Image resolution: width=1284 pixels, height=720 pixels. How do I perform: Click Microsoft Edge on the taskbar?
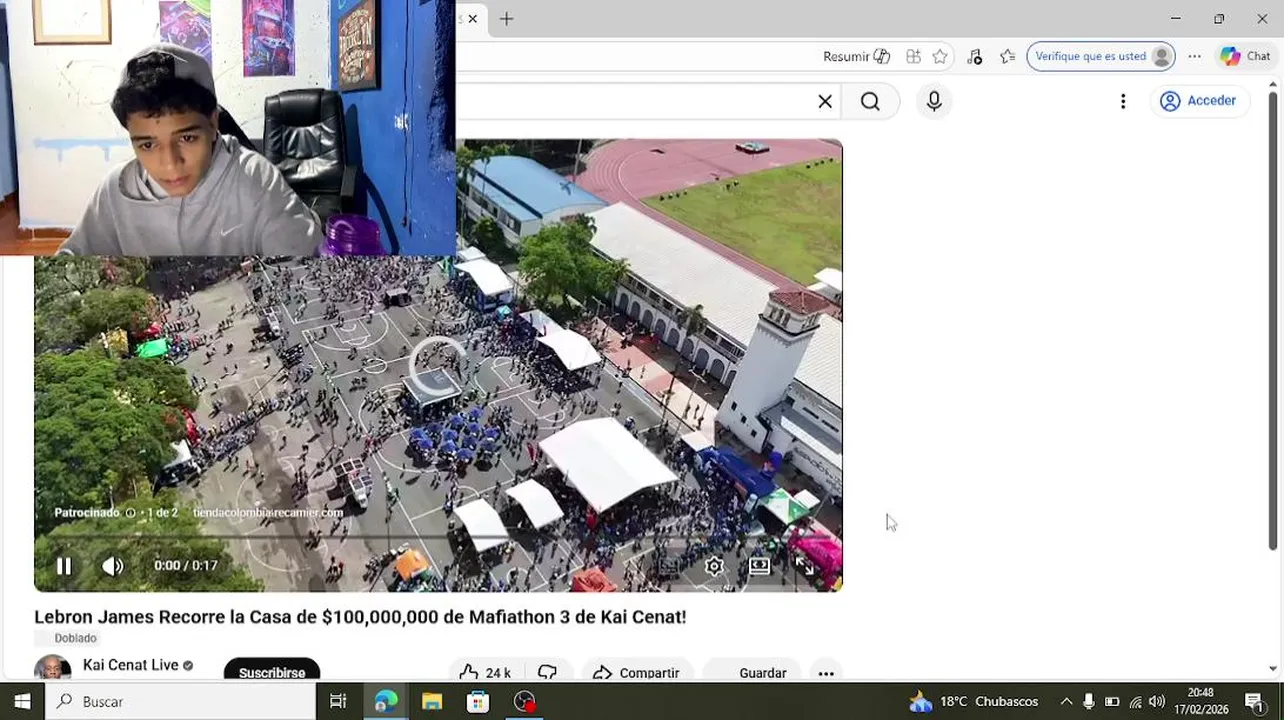point(386,702)
